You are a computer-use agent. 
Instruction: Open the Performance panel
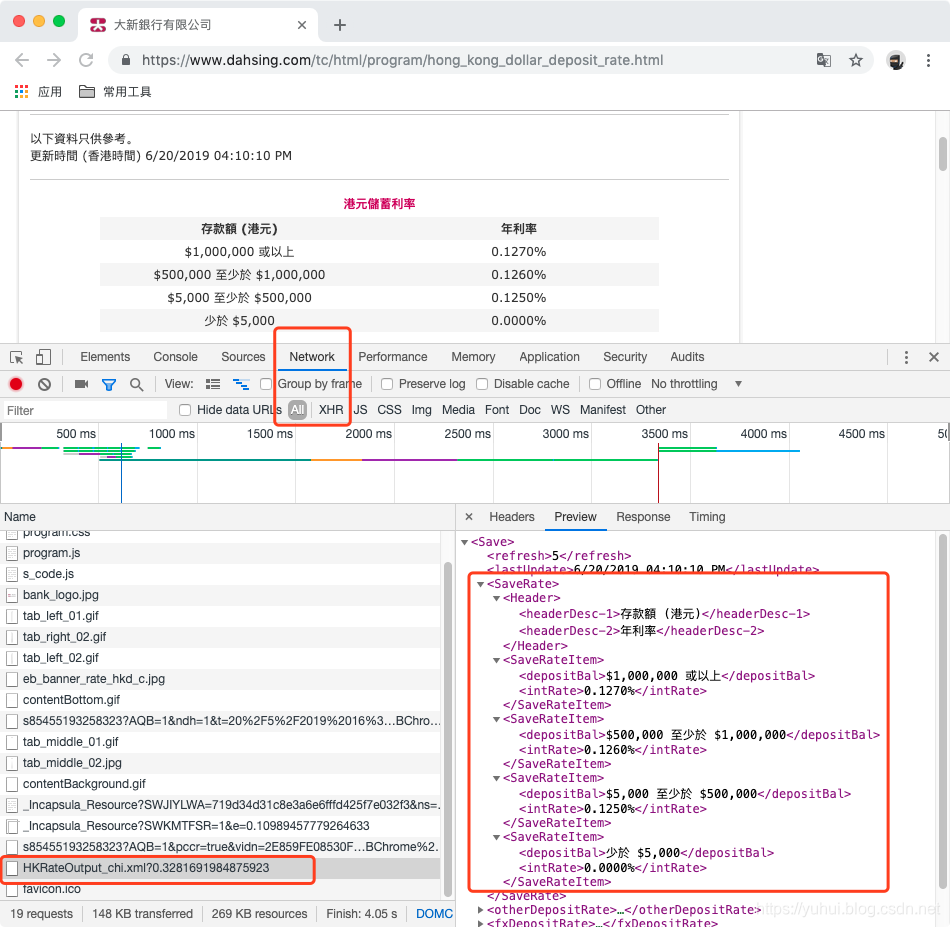[x=393, y=357]
